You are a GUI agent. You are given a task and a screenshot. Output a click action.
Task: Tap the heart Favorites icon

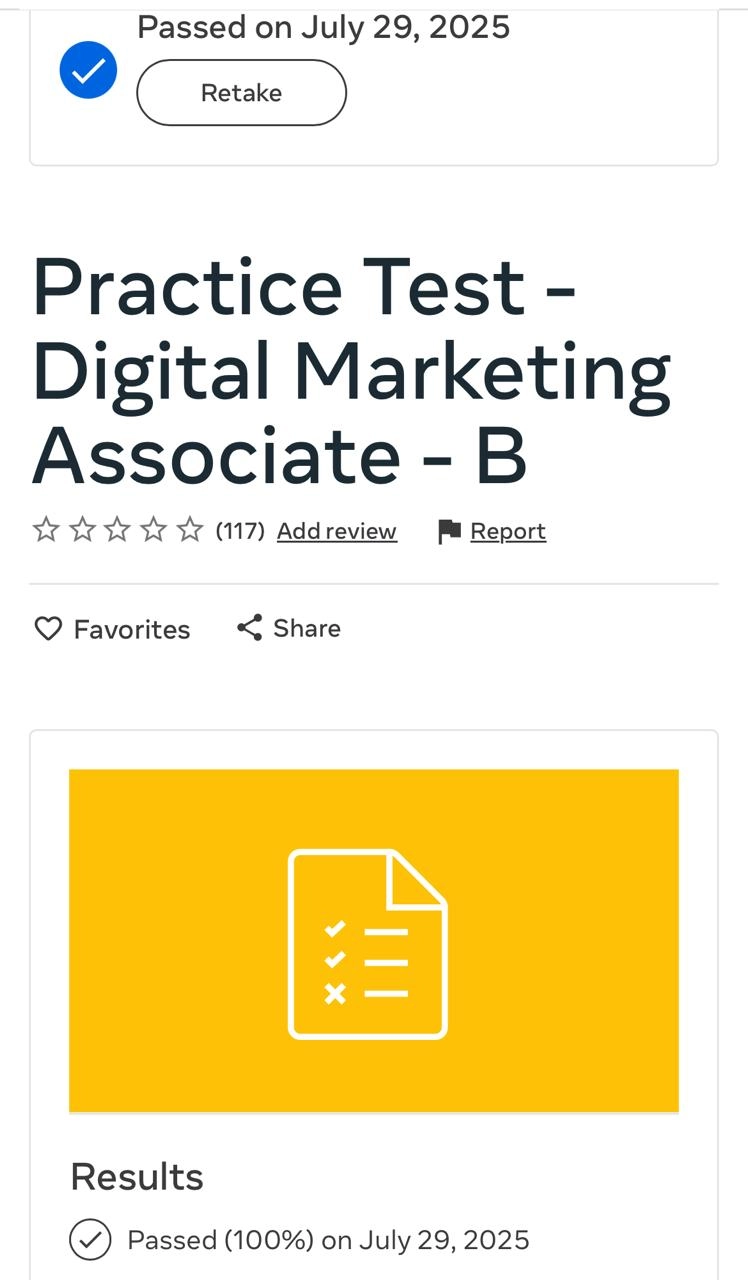pos(48,629)
